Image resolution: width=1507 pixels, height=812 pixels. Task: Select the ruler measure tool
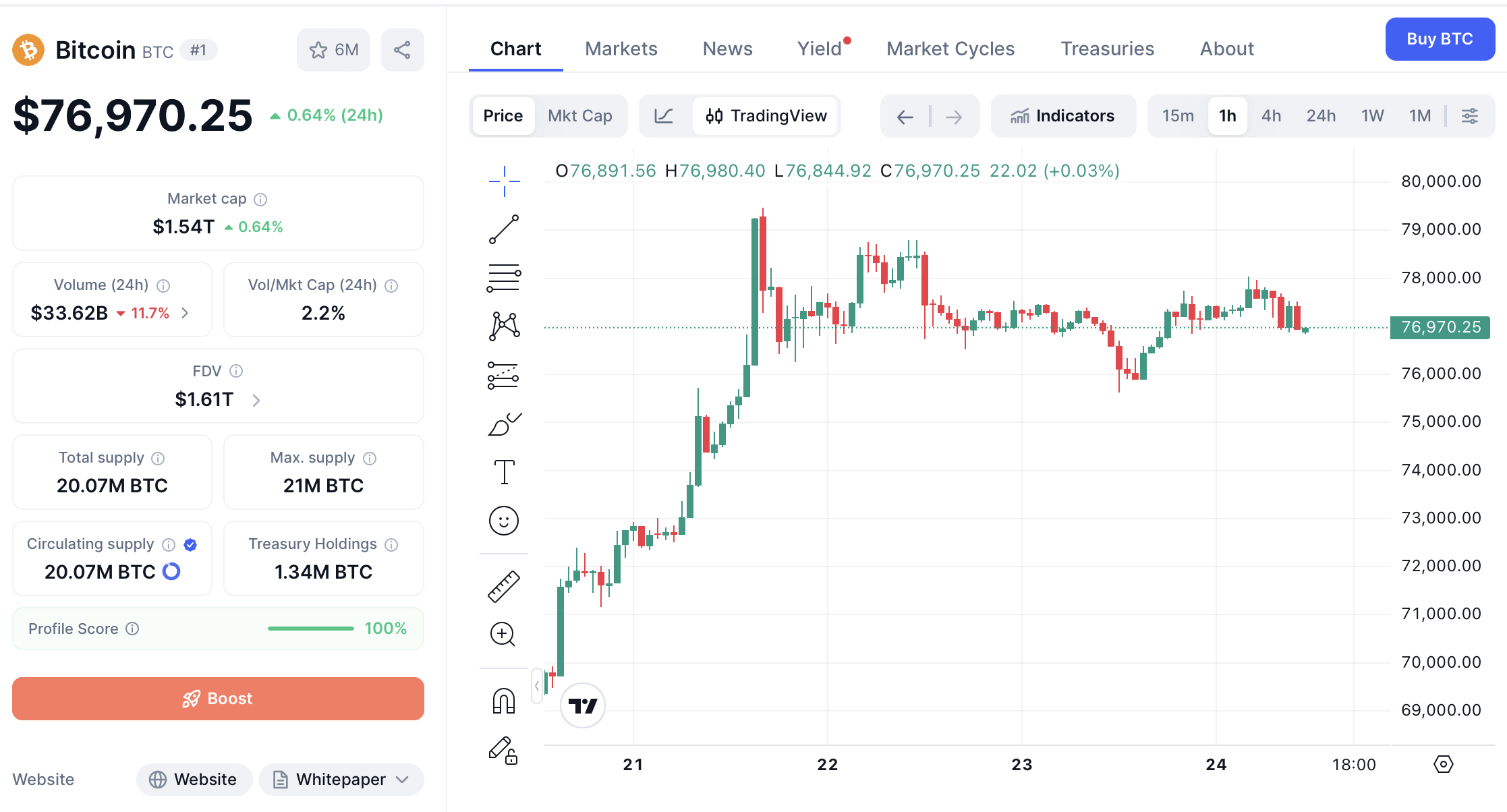[504, 586]
